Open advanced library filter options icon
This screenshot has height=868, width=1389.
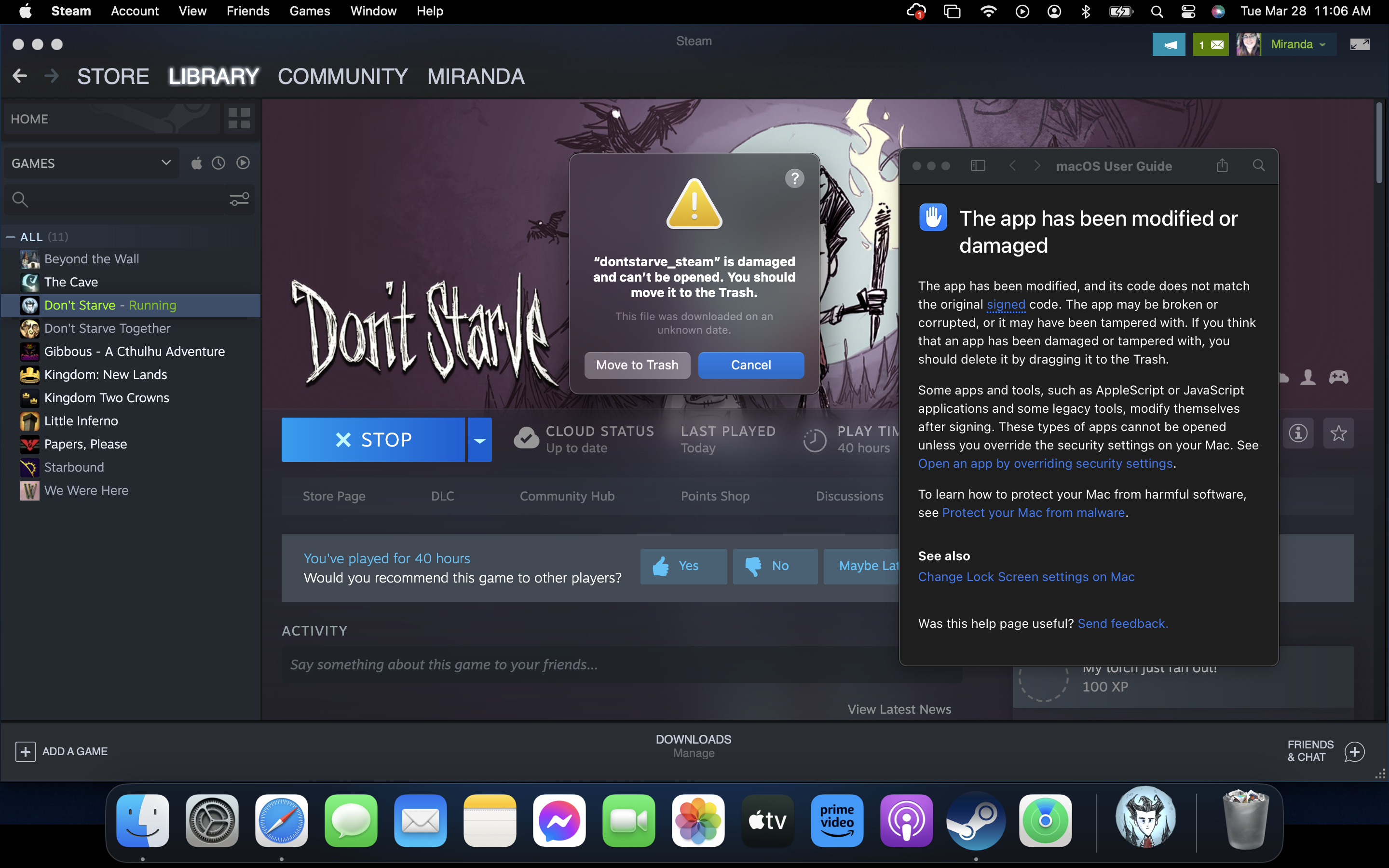pyautogui.click(x=239, y=199)
